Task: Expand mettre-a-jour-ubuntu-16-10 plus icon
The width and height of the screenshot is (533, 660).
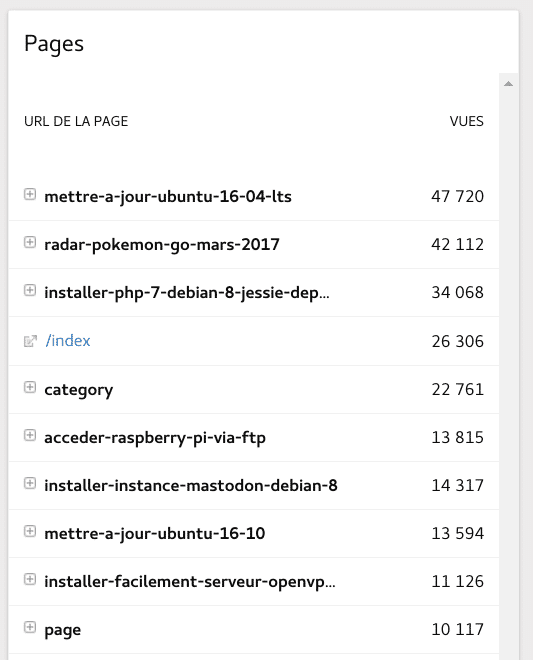Action: point(29,531)
